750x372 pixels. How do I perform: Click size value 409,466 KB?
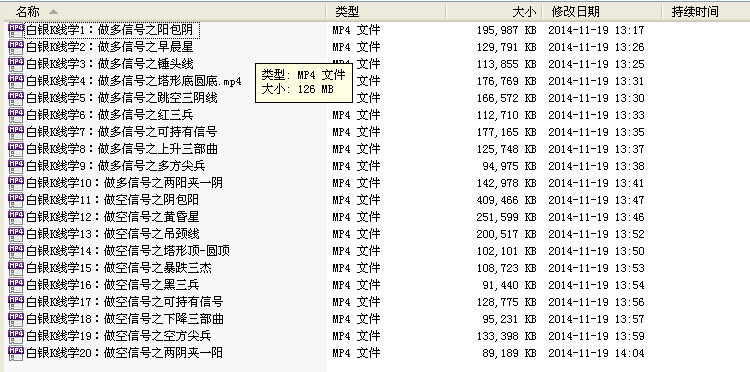[506, 200]
